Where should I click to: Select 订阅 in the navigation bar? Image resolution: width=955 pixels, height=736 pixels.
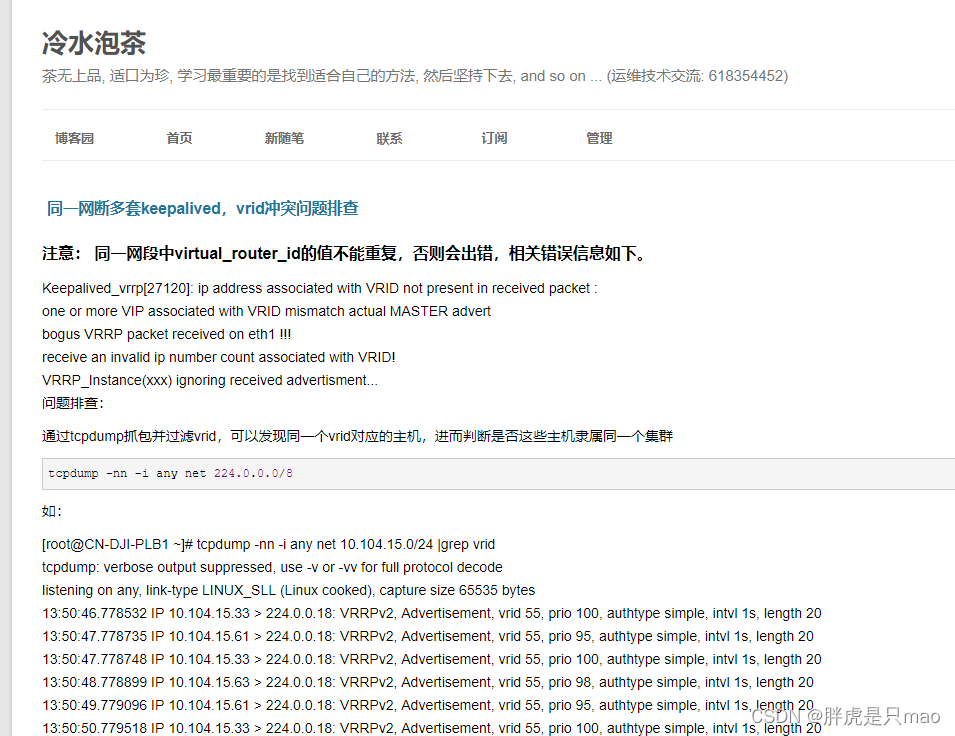pos(494,138)
